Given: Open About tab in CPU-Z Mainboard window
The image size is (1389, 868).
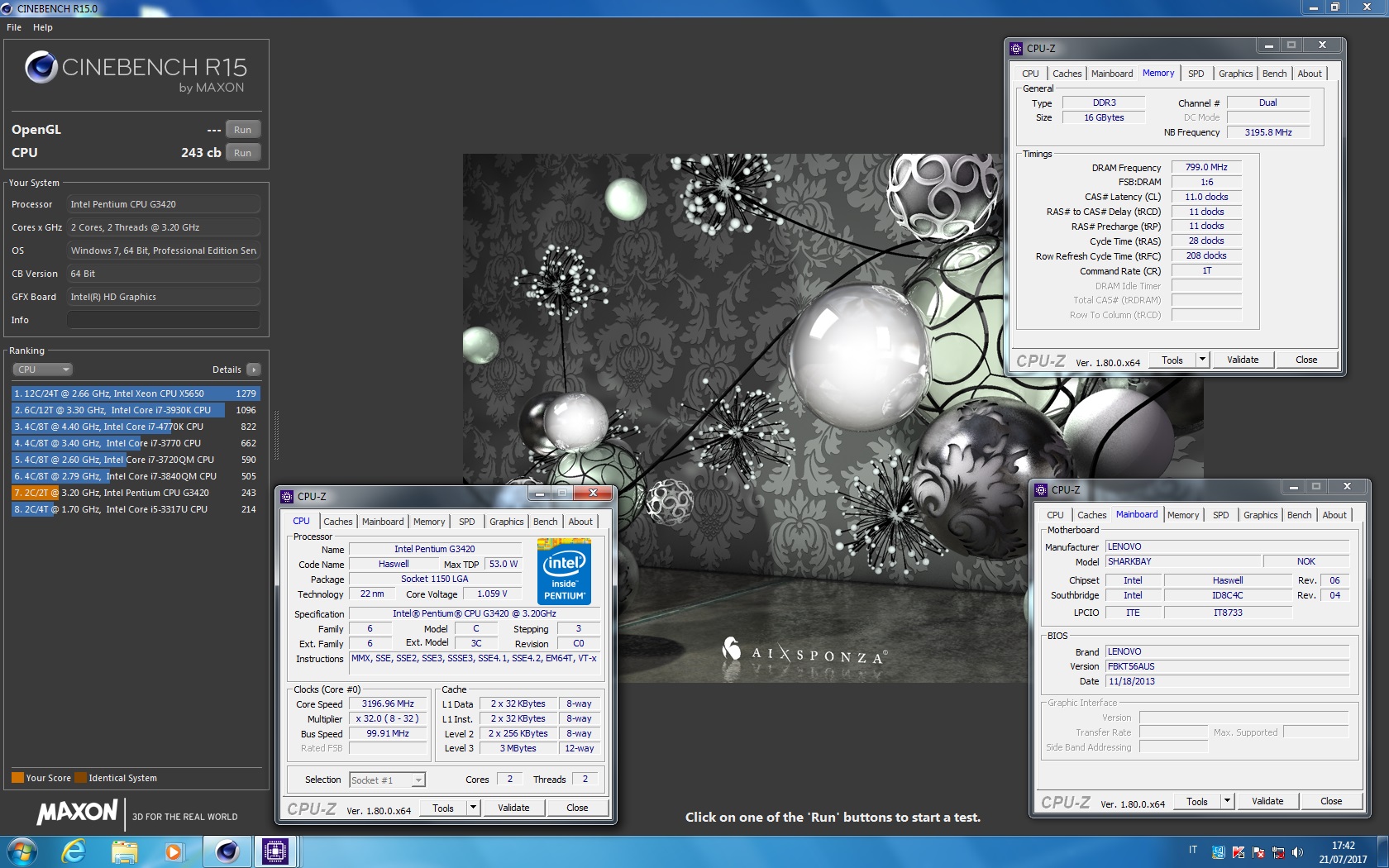Looking at the screenshot, I should click(1334, 515).
